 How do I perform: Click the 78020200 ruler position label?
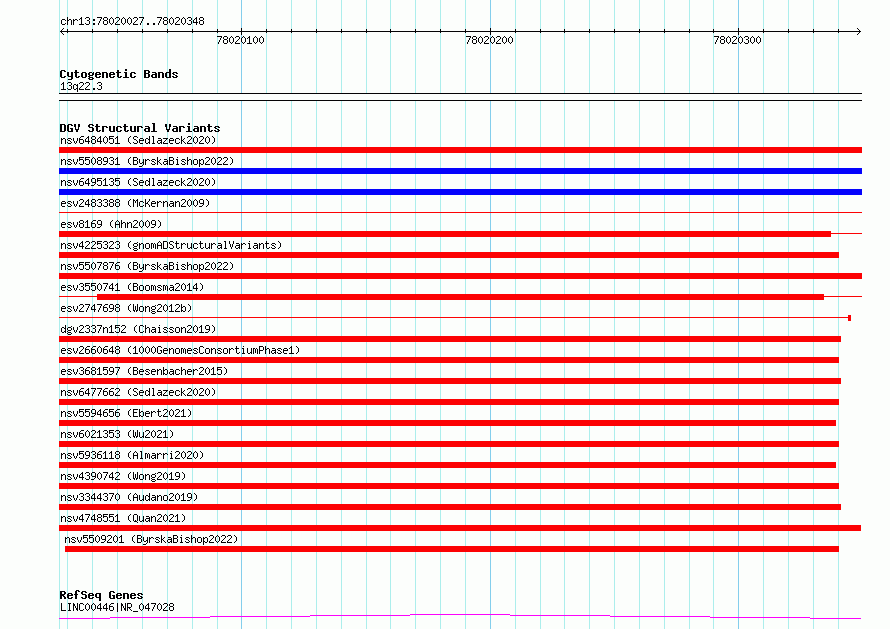coord(489,40)
